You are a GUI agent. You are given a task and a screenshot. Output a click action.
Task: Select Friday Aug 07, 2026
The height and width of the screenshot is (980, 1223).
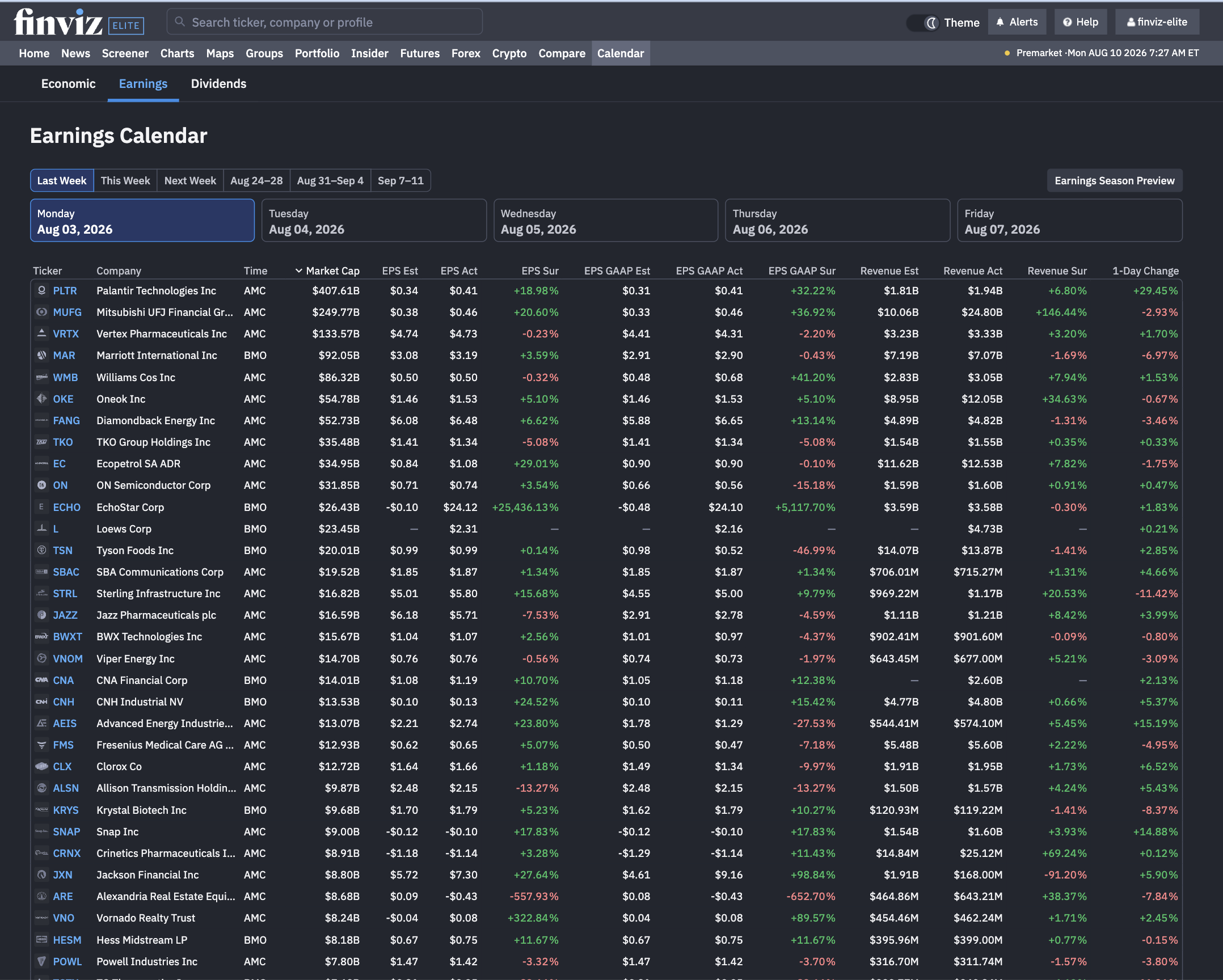(1070, 221)
